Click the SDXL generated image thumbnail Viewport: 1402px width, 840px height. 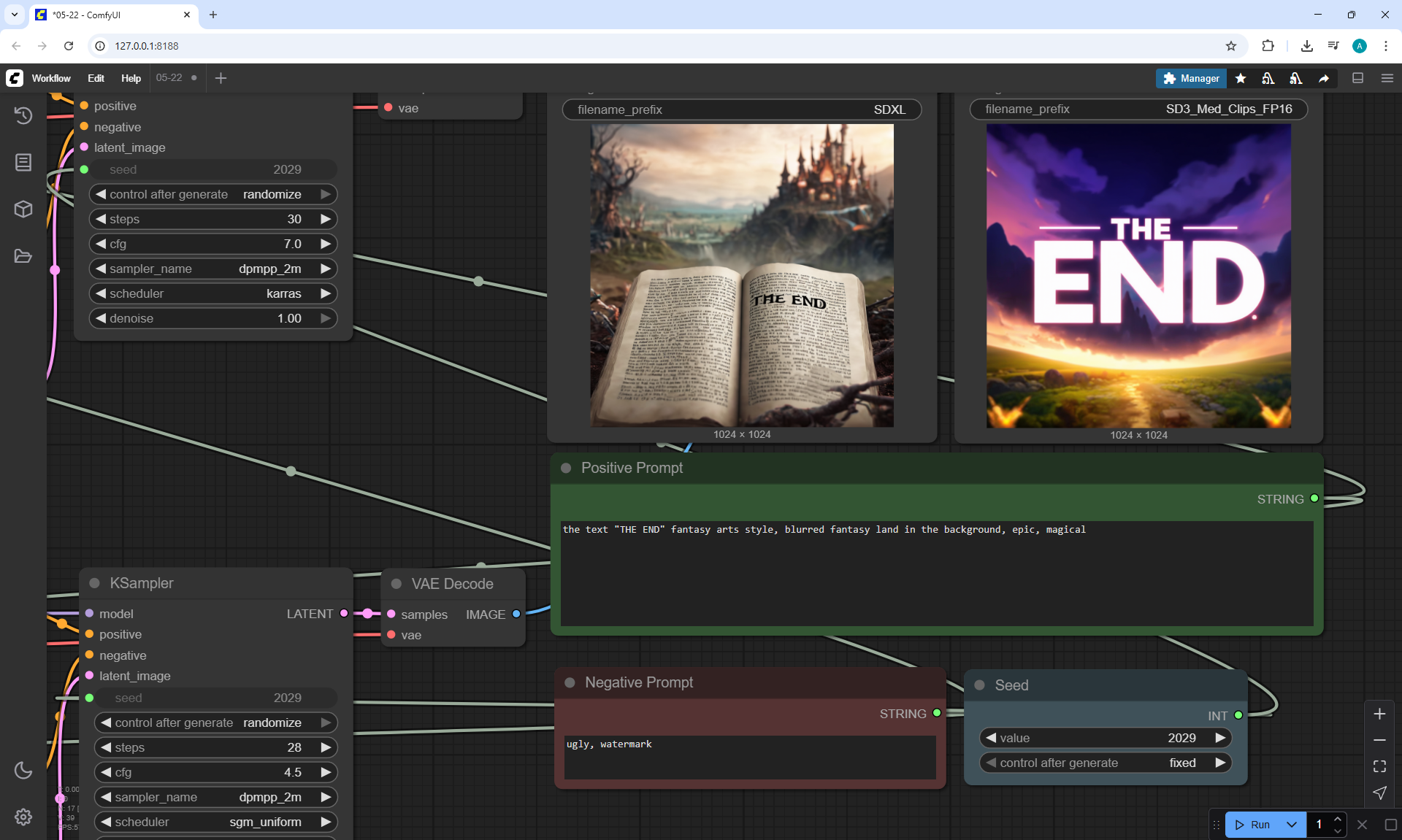point(742,275)
